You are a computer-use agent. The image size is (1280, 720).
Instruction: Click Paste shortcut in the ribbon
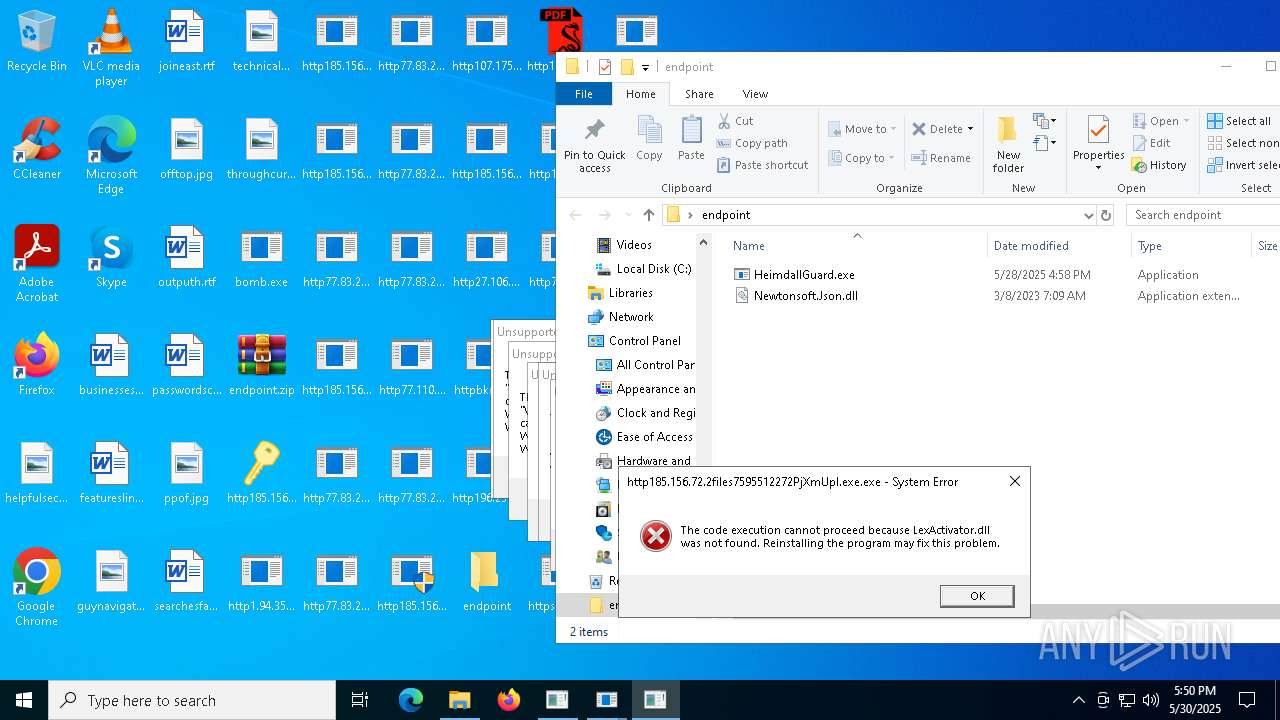763,165
